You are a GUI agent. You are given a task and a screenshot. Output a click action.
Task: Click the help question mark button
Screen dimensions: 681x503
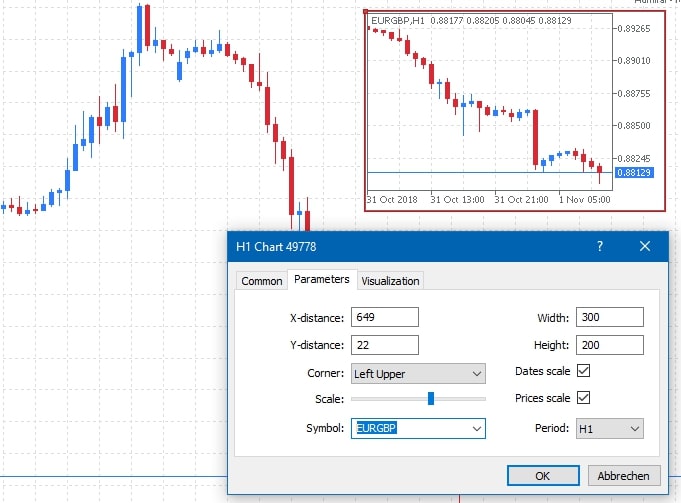600,246
